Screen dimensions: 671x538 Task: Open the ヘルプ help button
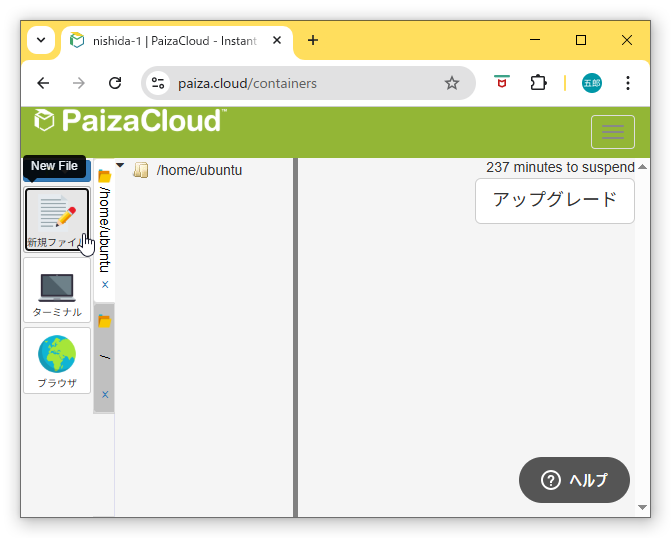[574, 480]
